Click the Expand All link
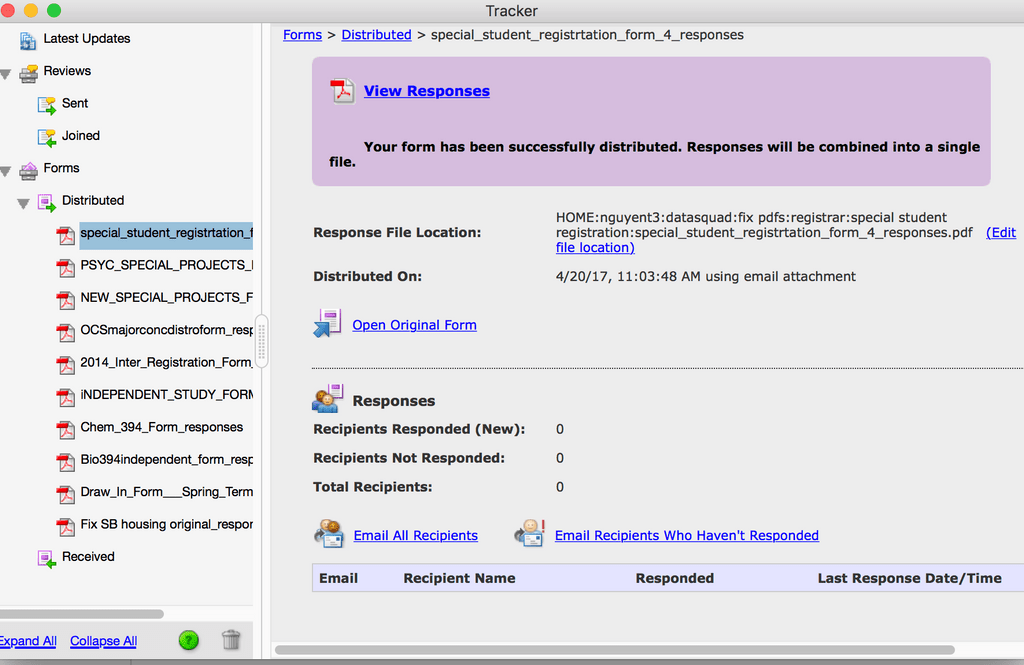This screenshot has width=1024, height=665. (27, 640)
